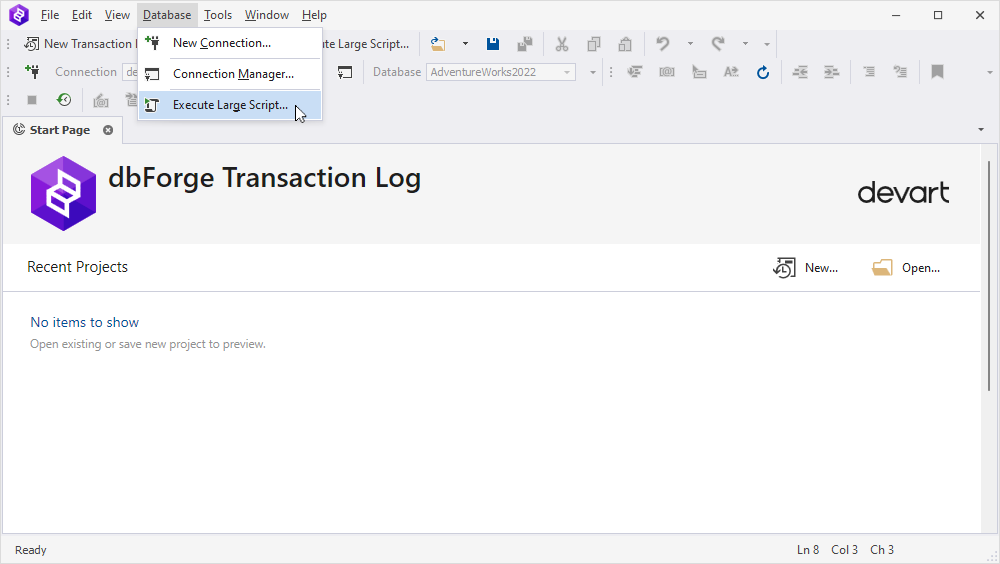Click the Cut scissors icon
Image resolution: width=1000 pixels, height=564 pixels.
click(562, 44)
